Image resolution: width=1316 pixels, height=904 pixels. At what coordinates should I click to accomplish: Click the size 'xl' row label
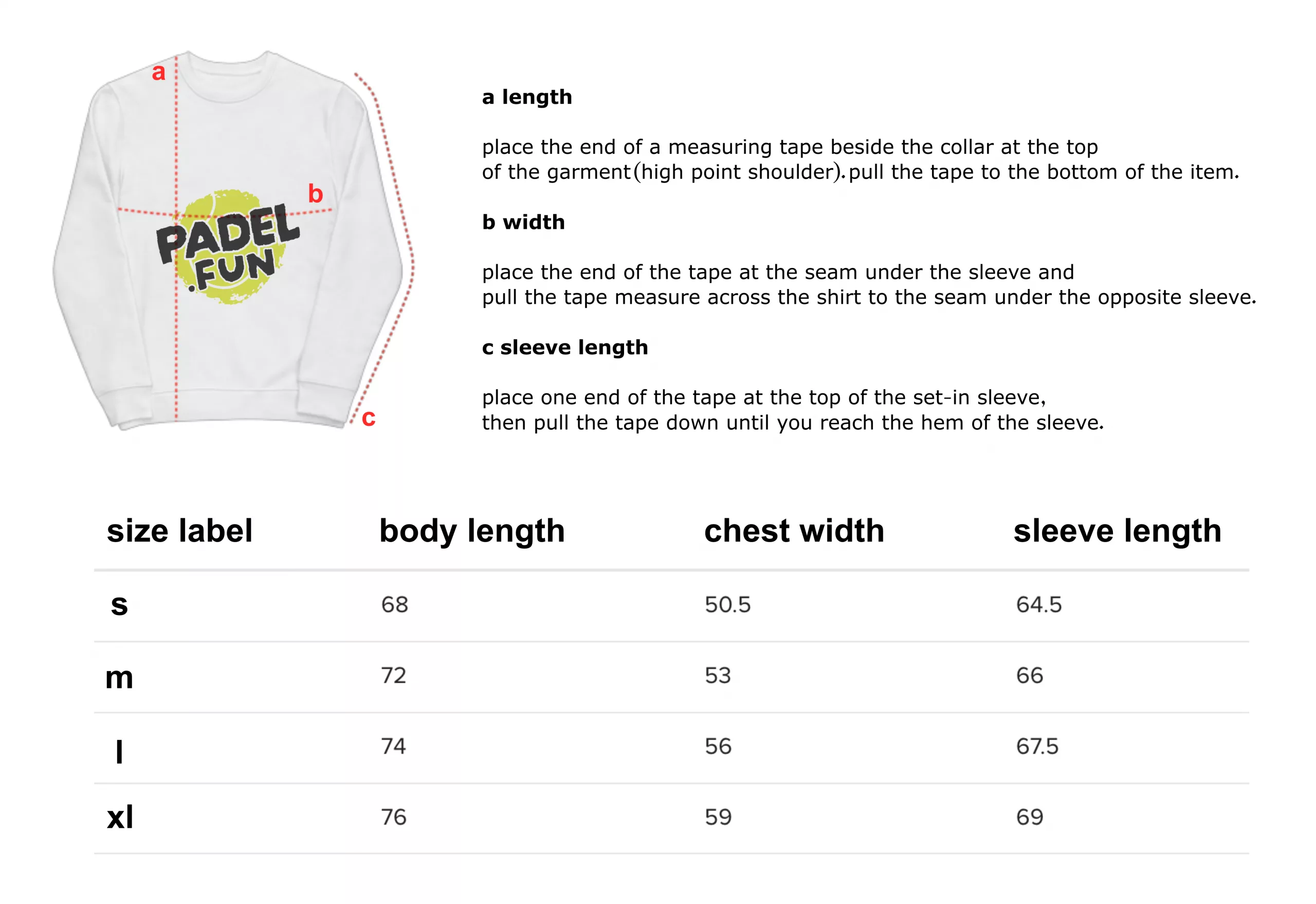click(120, 817)
